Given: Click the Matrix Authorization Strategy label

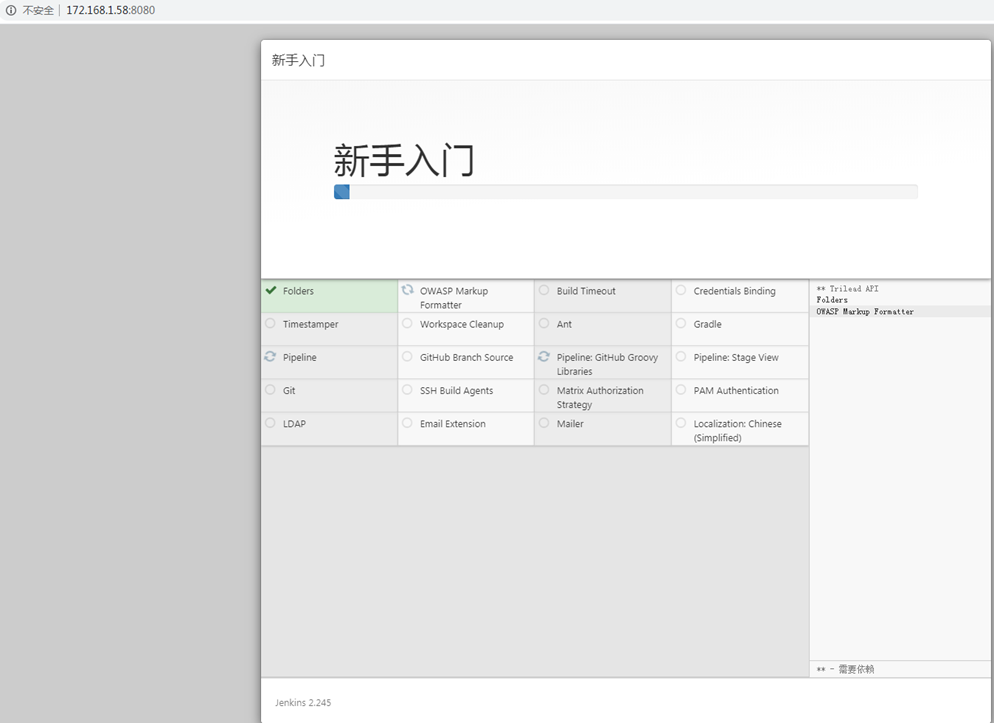Looking at the screenshot, I should point(600,397).
